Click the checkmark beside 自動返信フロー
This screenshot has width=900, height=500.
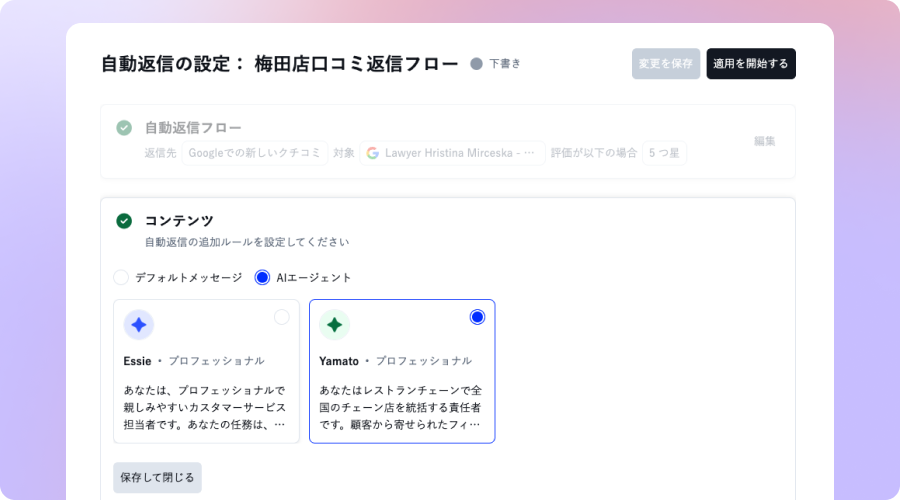124,127
